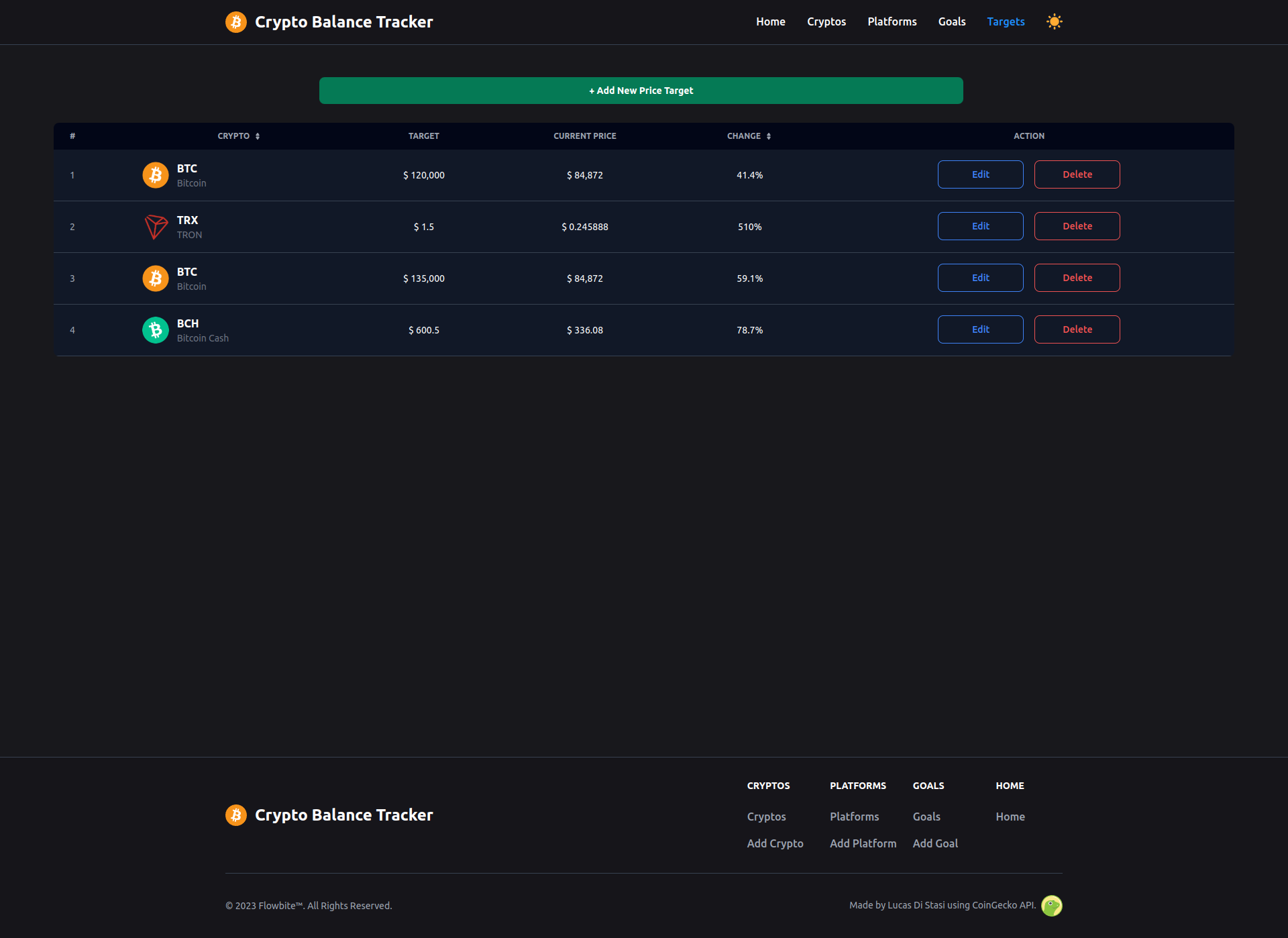Open the footer Platforms link

coord(855,817)
